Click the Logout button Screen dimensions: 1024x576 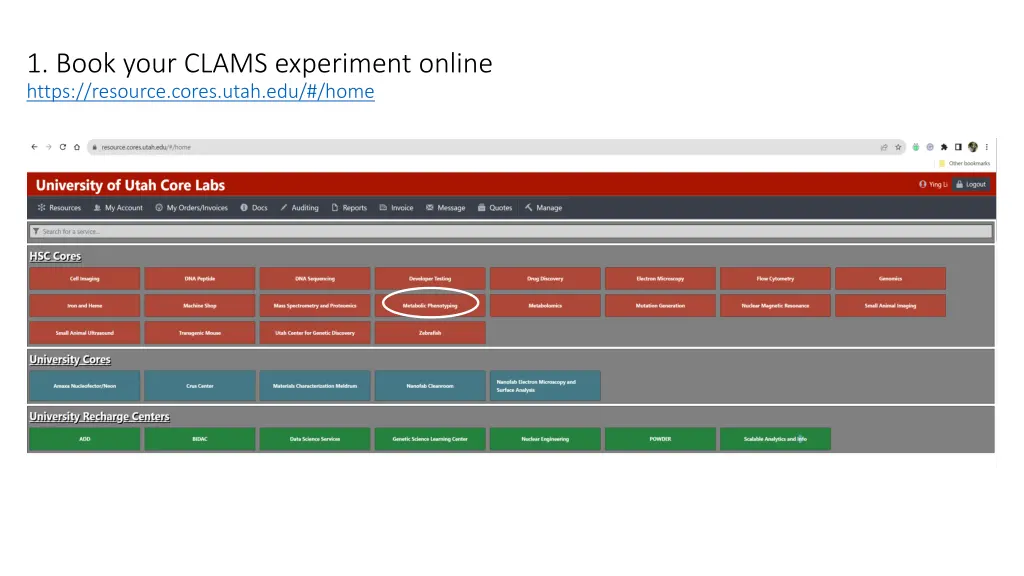click(971, 185)
